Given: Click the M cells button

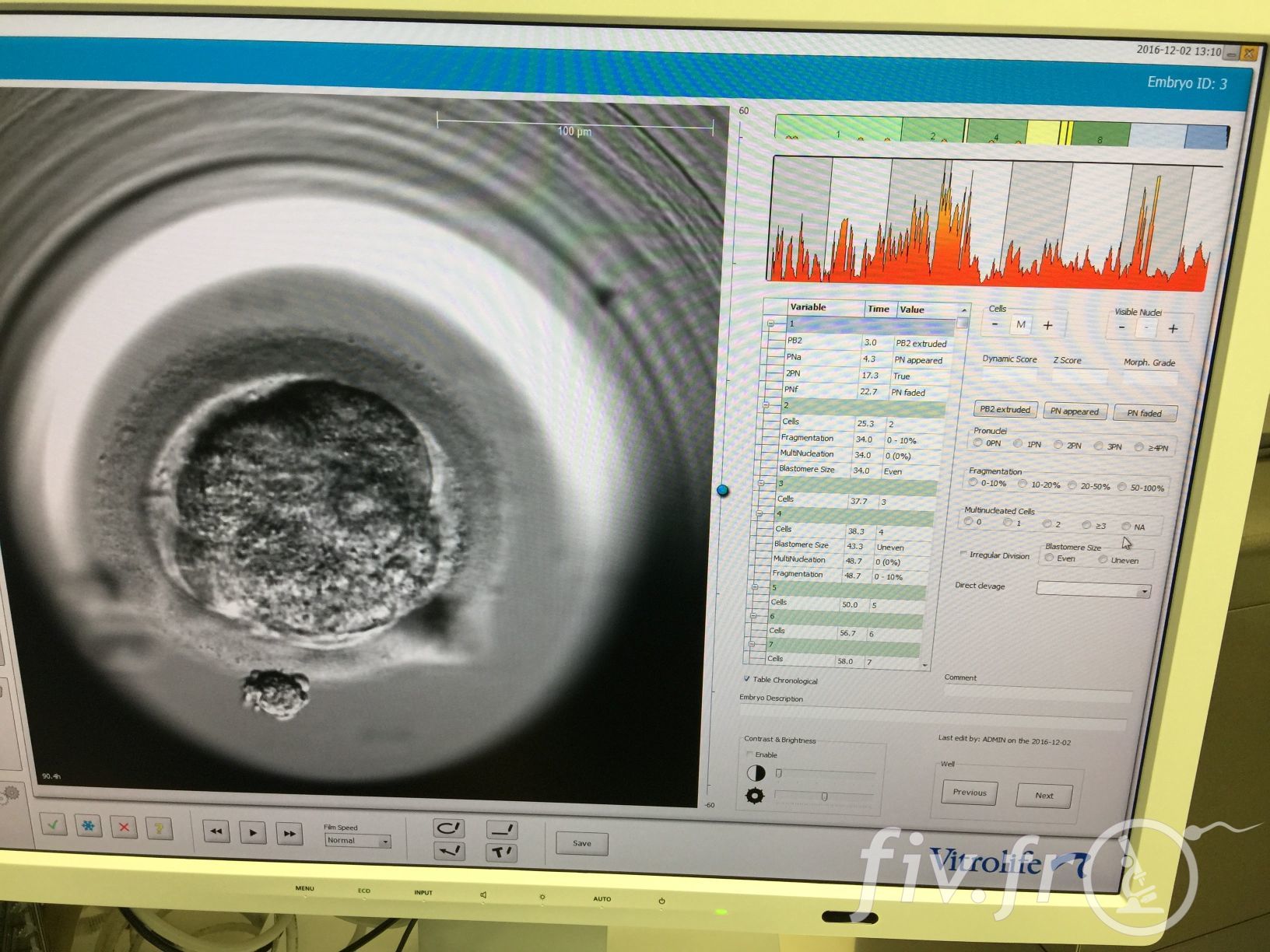Looking at the screenshot, I should pyautogui.click(x=1020, y=324).
